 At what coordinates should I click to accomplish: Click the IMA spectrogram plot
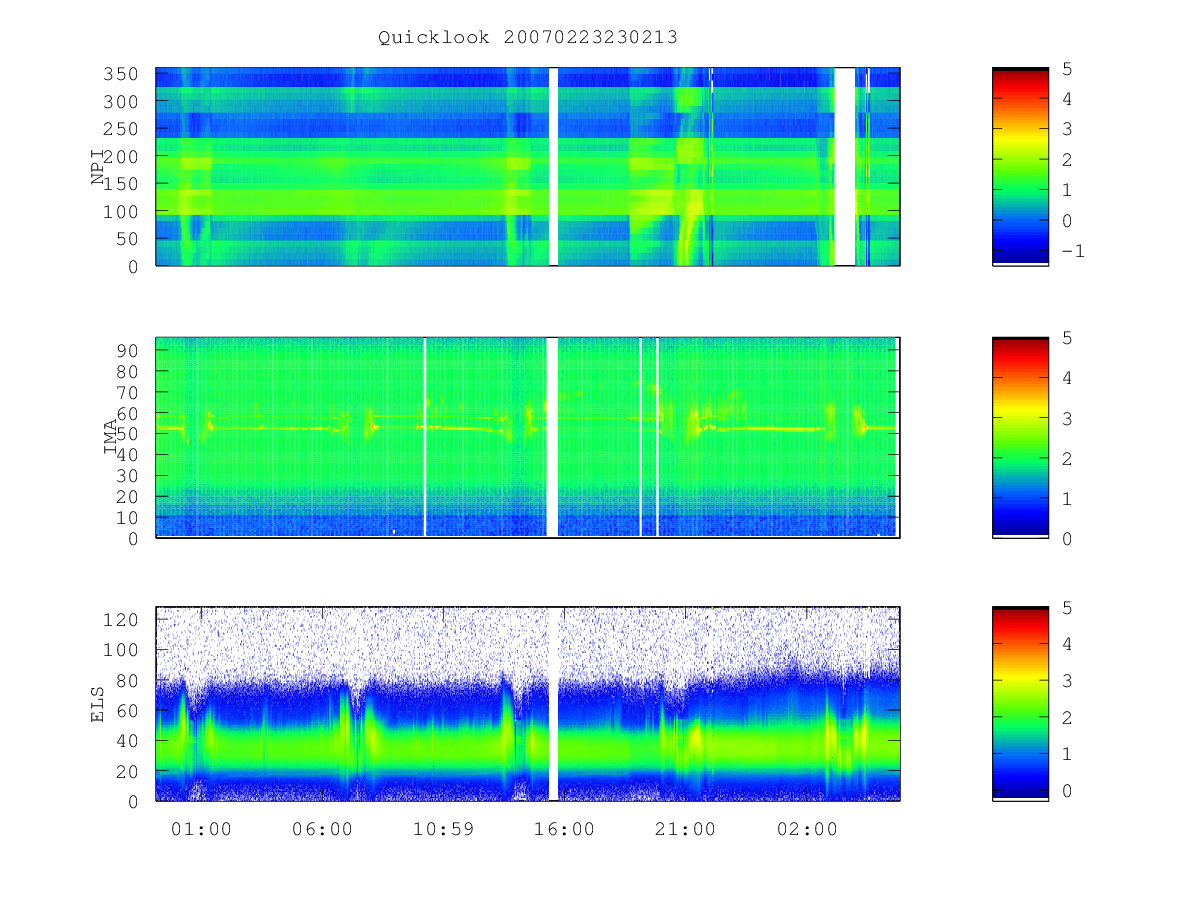tap(528, 437)
